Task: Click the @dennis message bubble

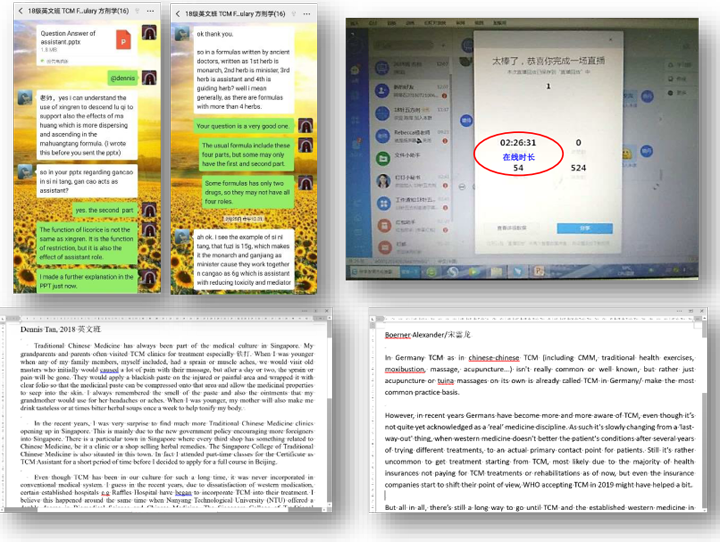Action: pos(123,77)
